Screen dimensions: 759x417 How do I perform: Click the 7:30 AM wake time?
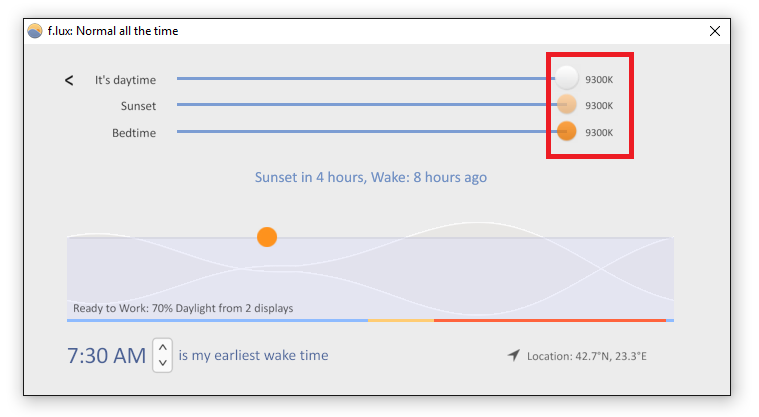click(106, 355)
